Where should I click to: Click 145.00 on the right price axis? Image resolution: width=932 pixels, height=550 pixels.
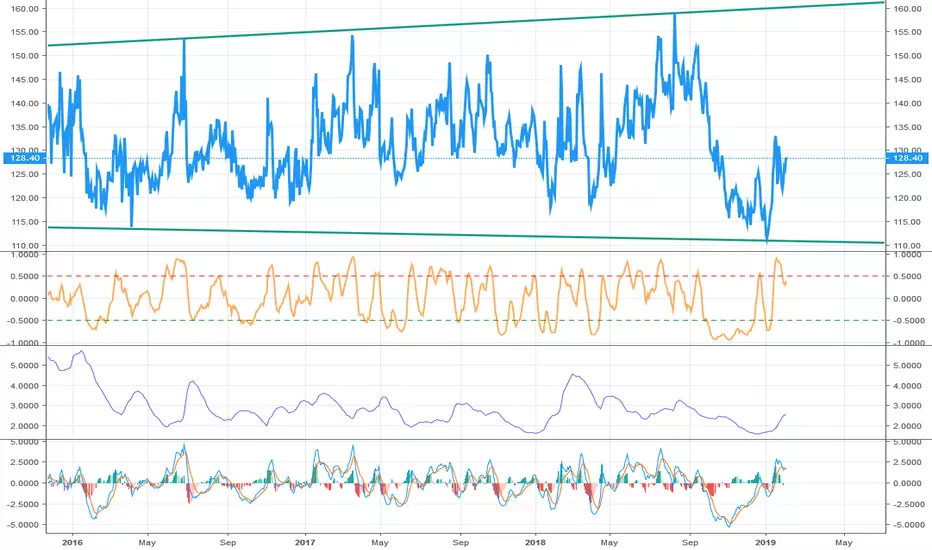click(x=908, y=80)
